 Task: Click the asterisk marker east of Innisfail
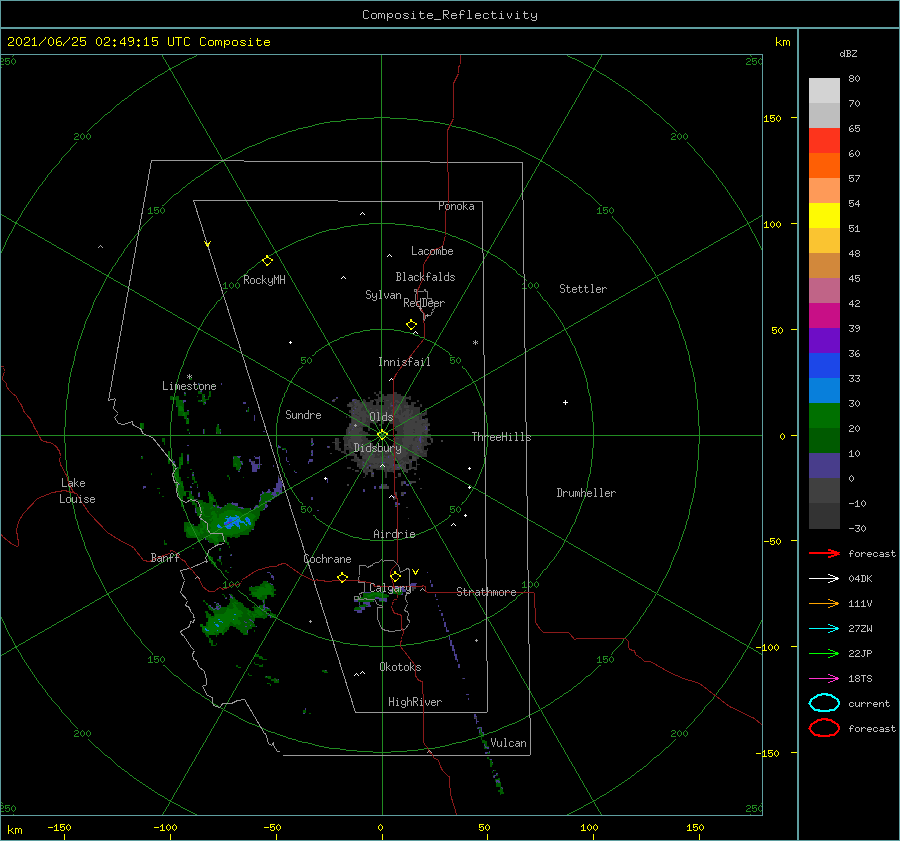(475, 343)
